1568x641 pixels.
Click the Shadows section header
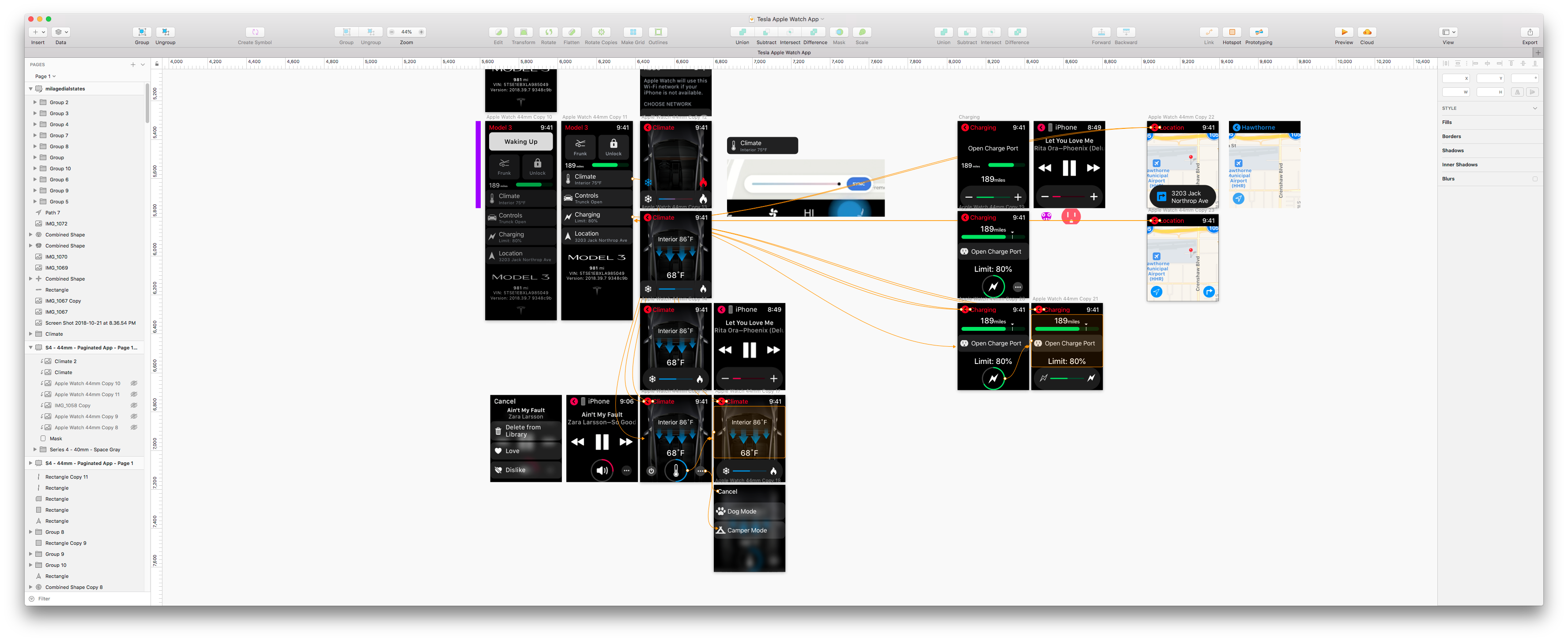pos(1452,150)
